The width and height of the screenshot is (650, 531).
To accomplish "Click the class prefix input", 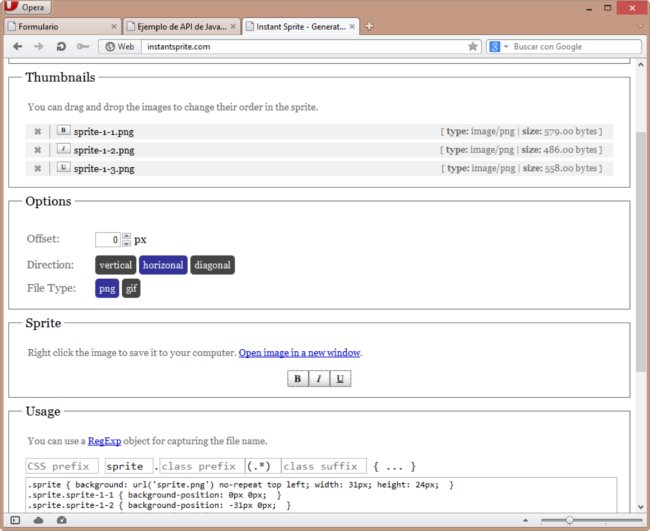I will click(x=202, y=466).
